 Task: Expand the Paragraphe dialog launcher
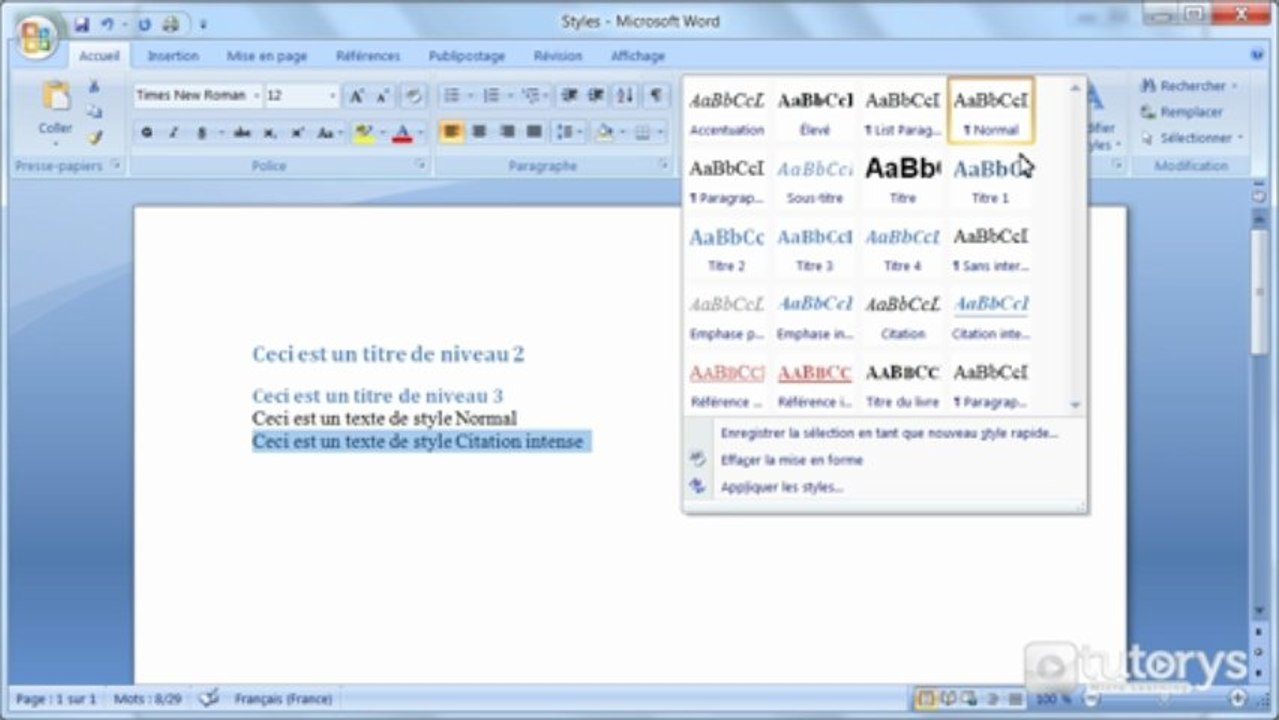[663, 165]
